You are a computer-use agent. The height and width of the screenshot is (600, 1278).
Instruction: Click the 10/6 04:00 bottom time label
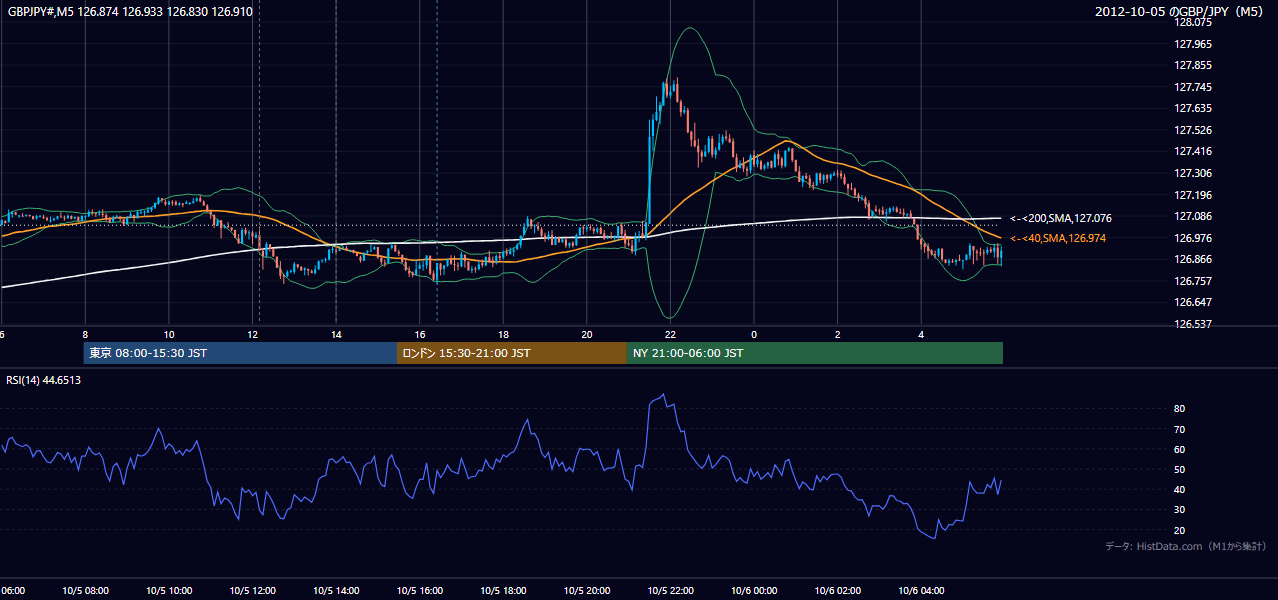pyautogui.click(x=922, y=591)
